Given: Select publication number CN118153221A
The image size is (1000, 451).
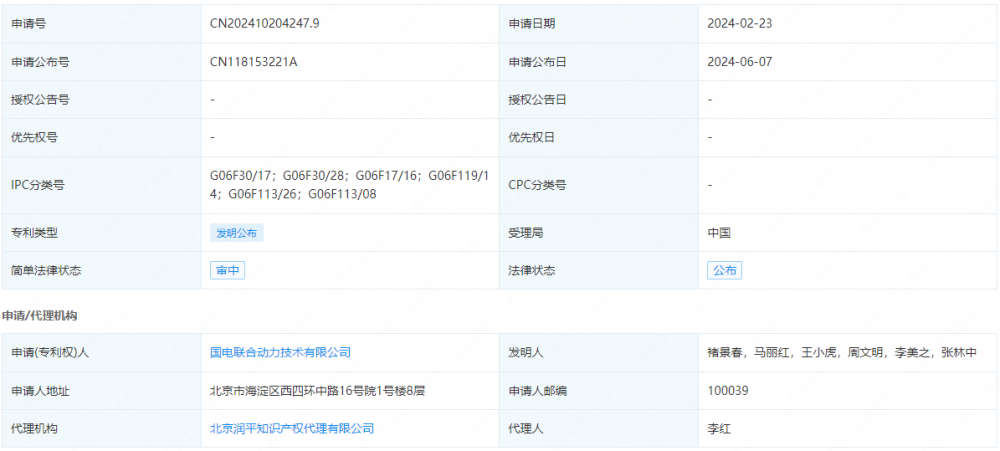Looking at the screenshot, I should tap(254, 62).
